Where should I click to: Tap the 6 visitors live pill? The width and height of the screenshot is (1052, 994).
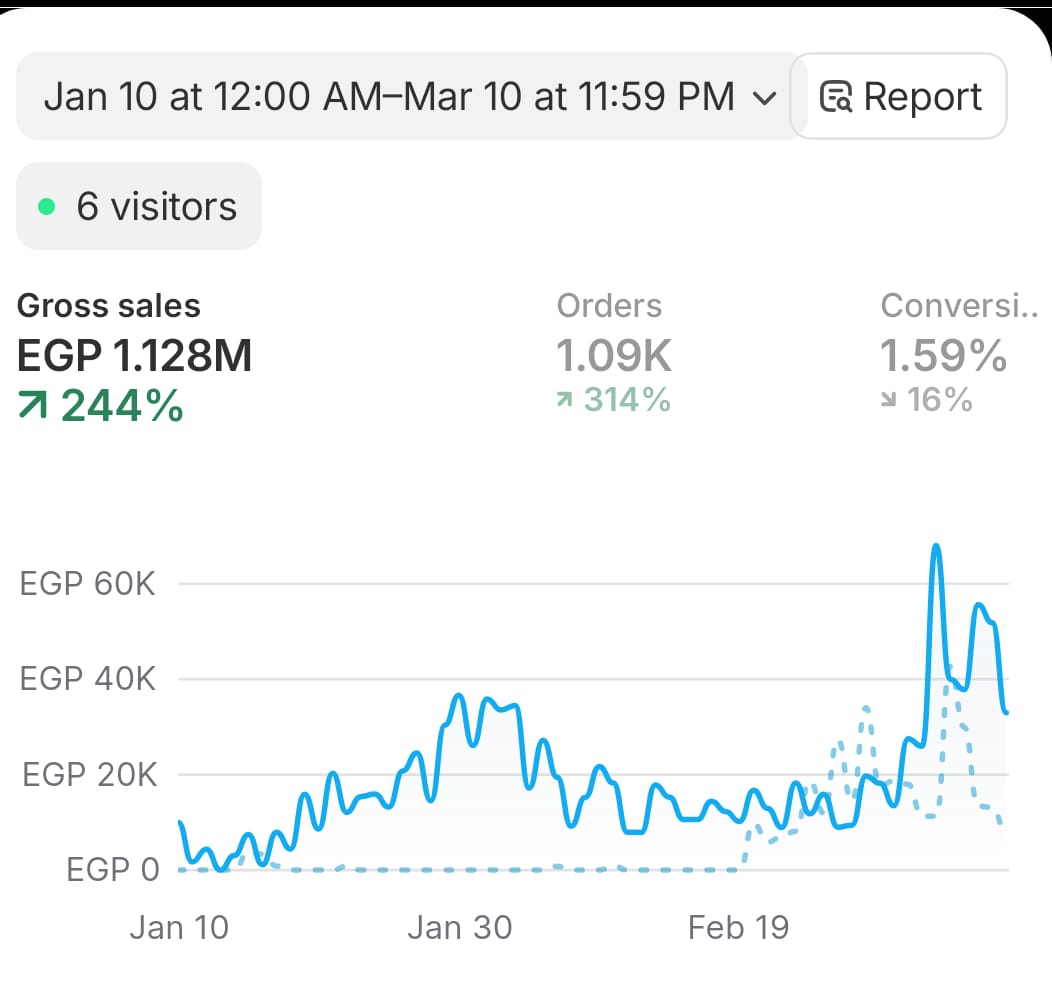[x=139, y=207]
